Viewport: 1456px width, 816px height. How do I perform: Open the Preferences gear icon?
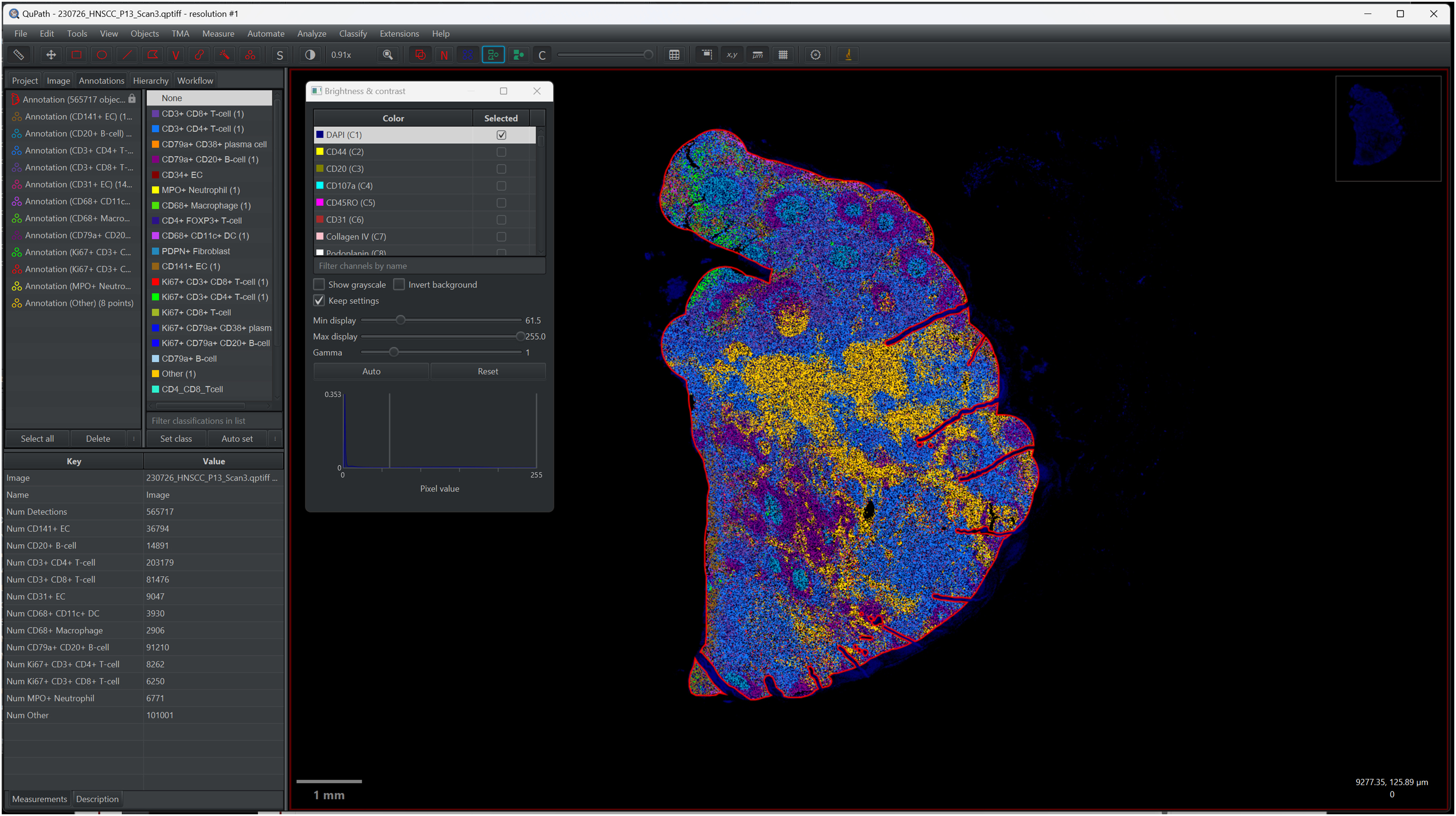pos(815,55)
